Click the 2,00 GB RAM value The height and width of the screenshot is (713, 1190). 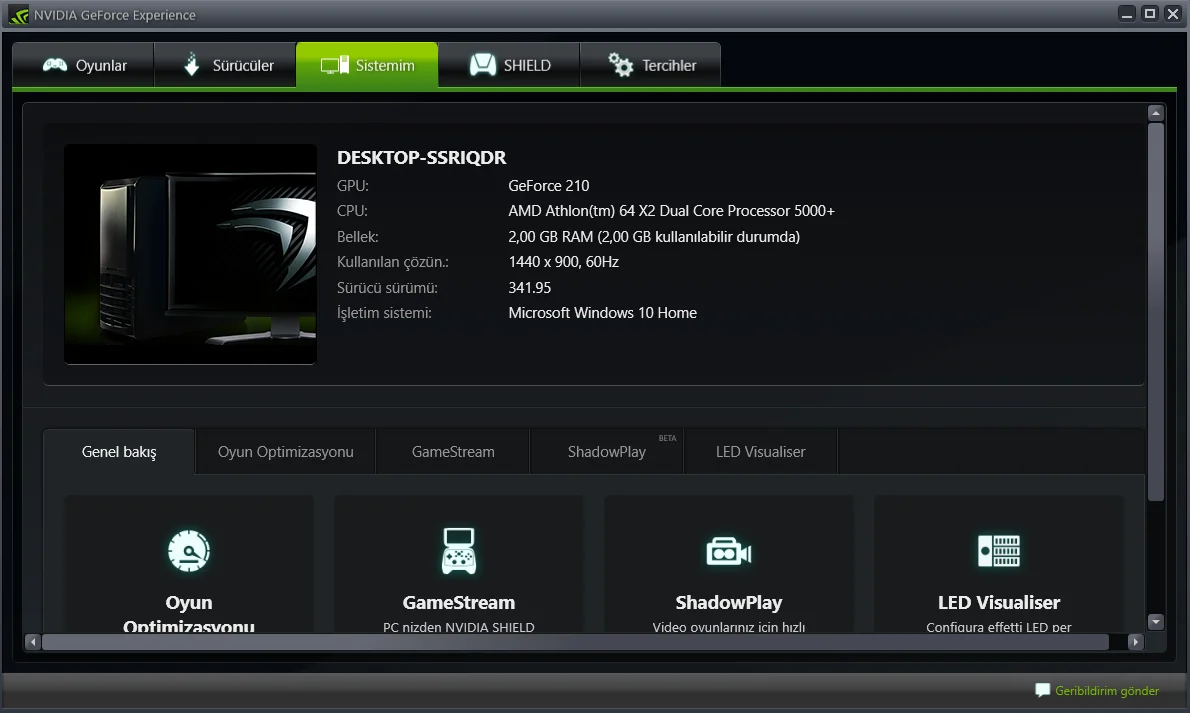coord(654,237)
